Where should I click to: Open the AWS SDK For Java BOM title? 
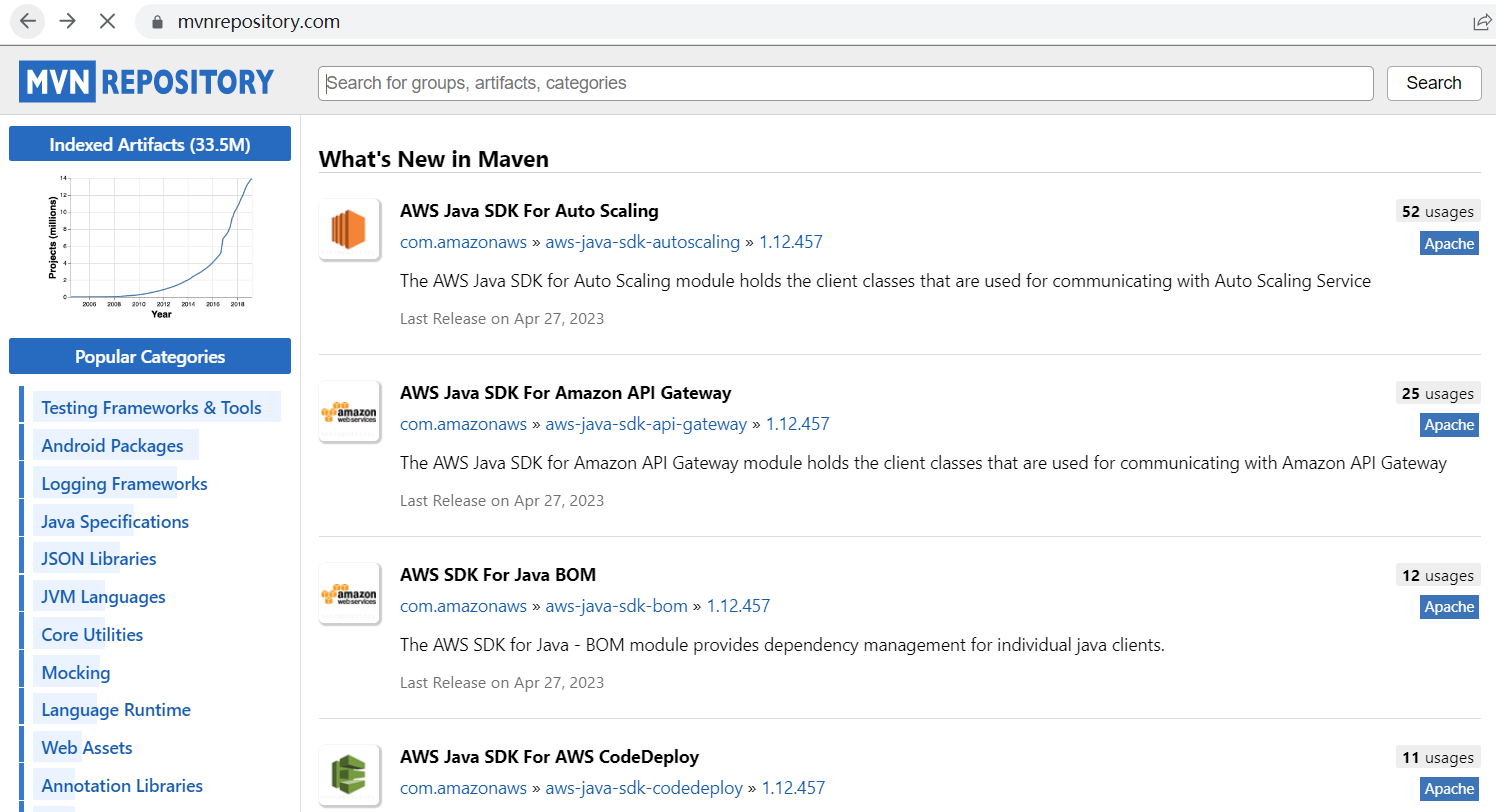point(498,575)
